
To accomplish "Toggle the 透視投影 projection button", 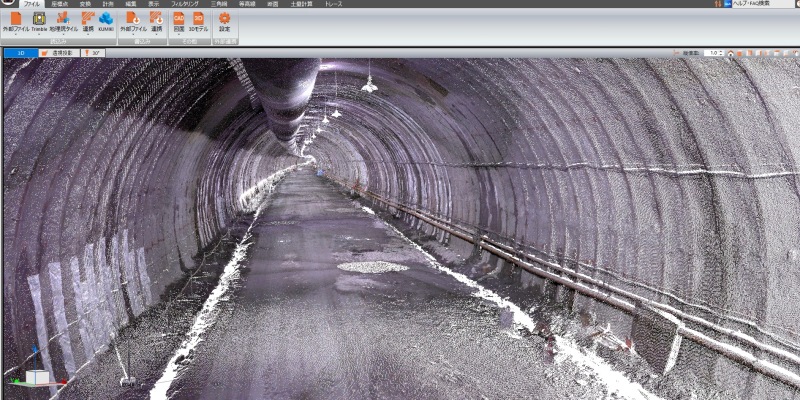I will pos(59,53).
